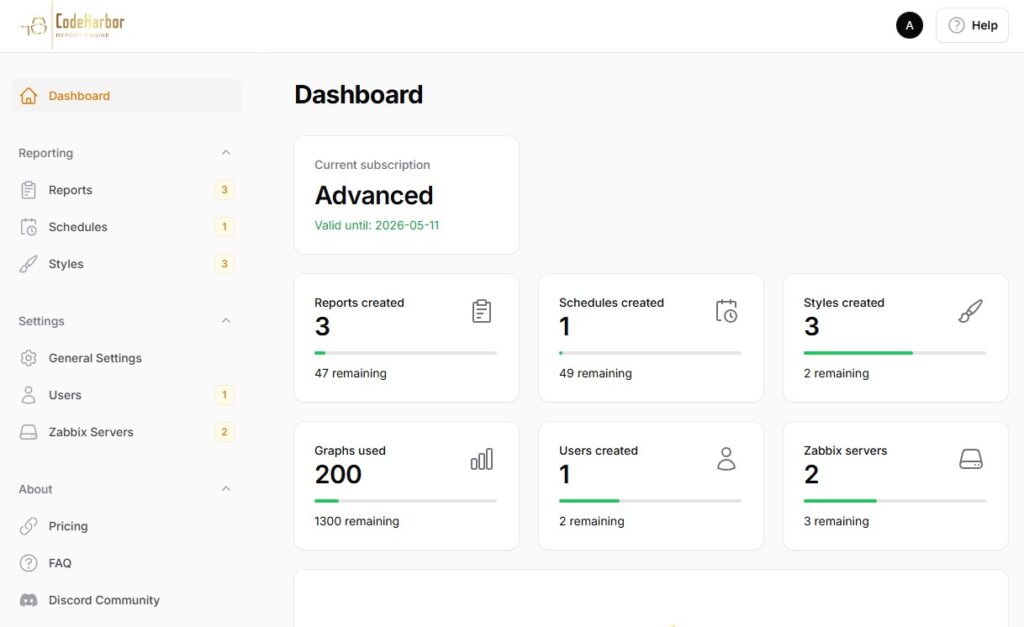The image size is (1024, 627).
Task: Click the Schedules calendar icon in sidebar
Action: pyautogui.click(x=28, y=227)
